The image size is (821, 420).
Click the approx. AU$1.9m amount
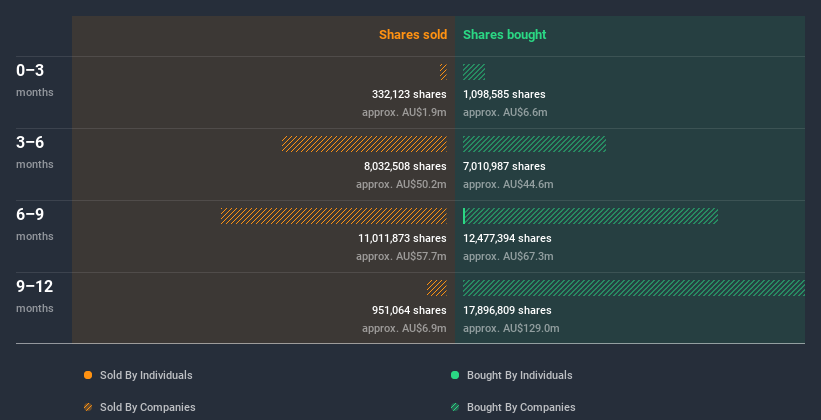[404, 113]
